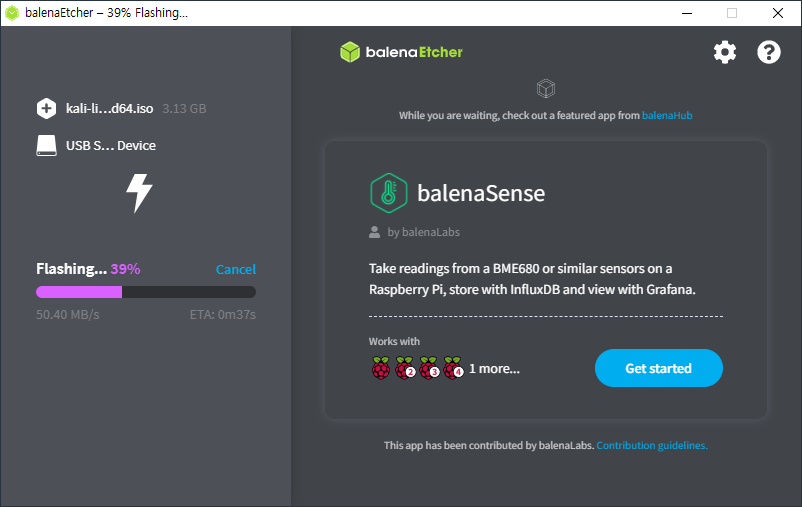This screenshot has width=802, height=507.
Task: Click the lightning bolt flash icon
Action: (x=139, y=193)
